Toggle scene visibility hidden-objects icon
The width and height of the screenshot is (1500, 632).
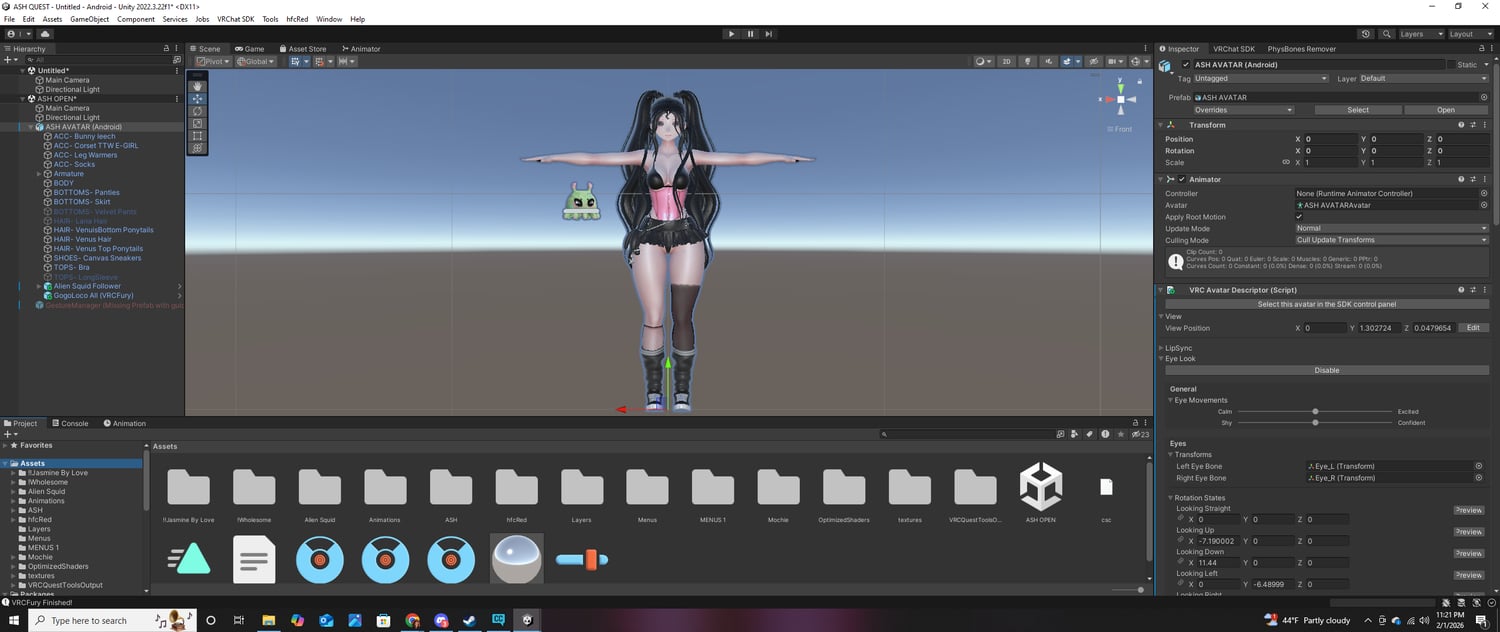[1094, 61]
